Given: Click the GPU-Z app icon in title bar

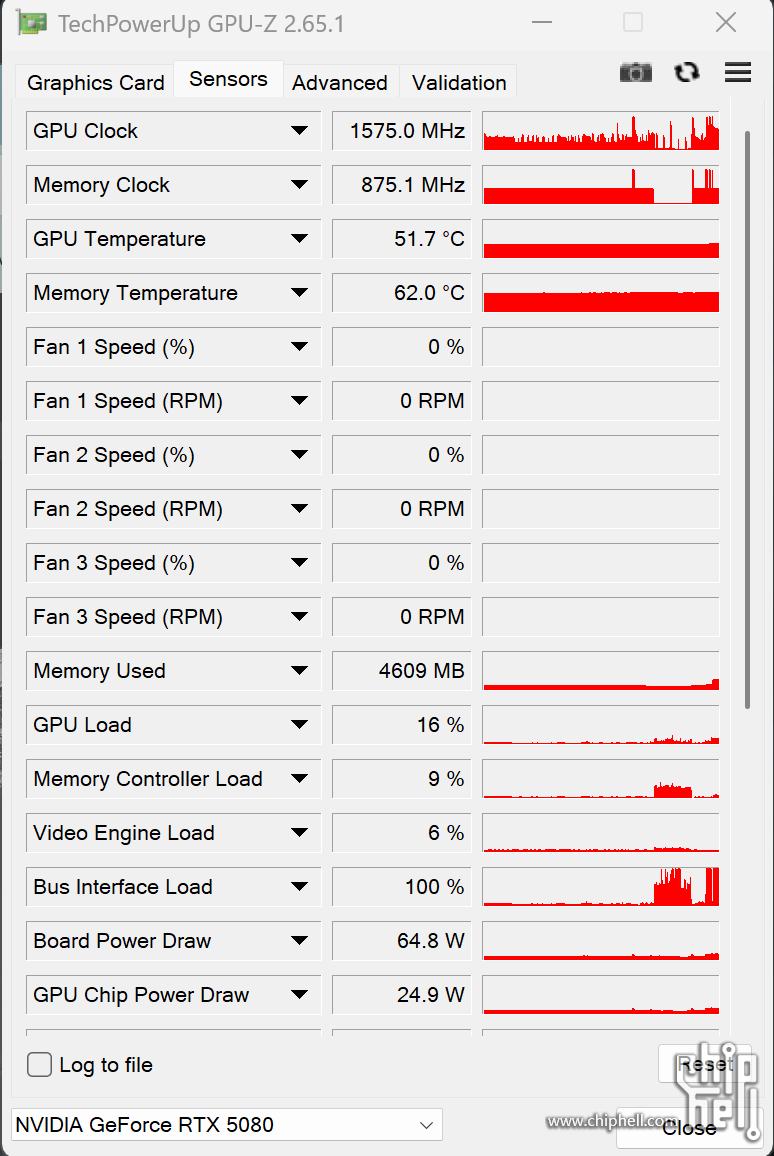Looking at the screenshot, I should pos(32,23).
